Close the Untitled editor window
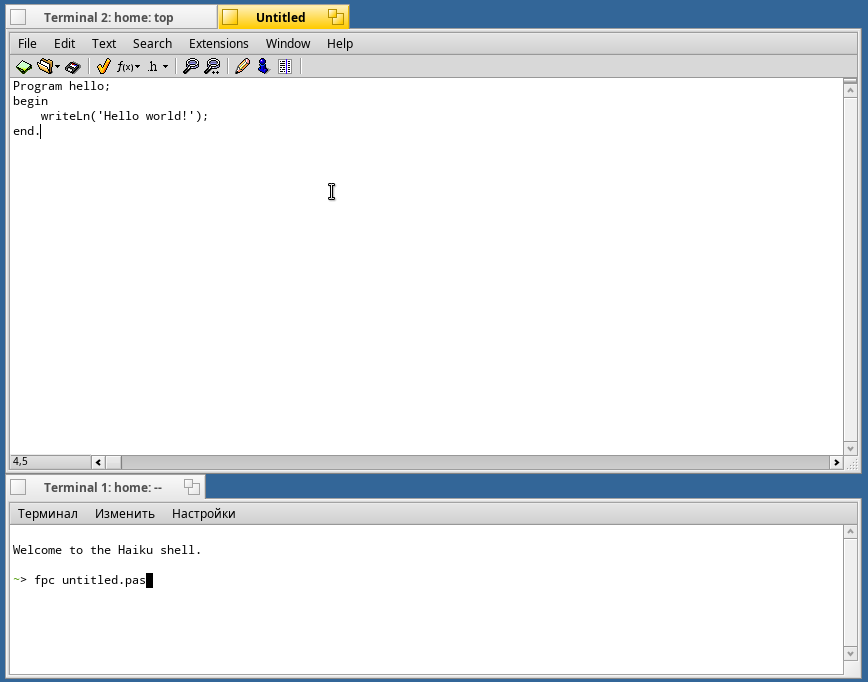The image size is (868, 682). [x=230, y=17]
